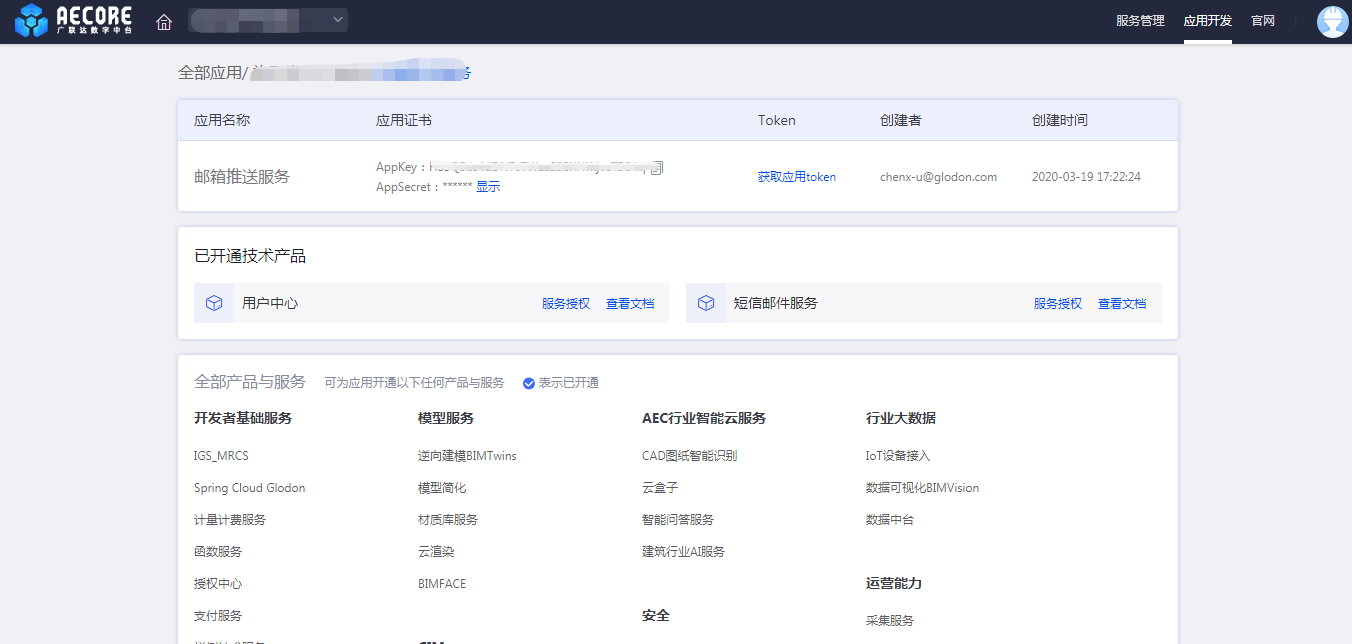1352x644 pixels.
Task: Click the 短信邮件服务 cube icon
Action: [x=706, y=303]
